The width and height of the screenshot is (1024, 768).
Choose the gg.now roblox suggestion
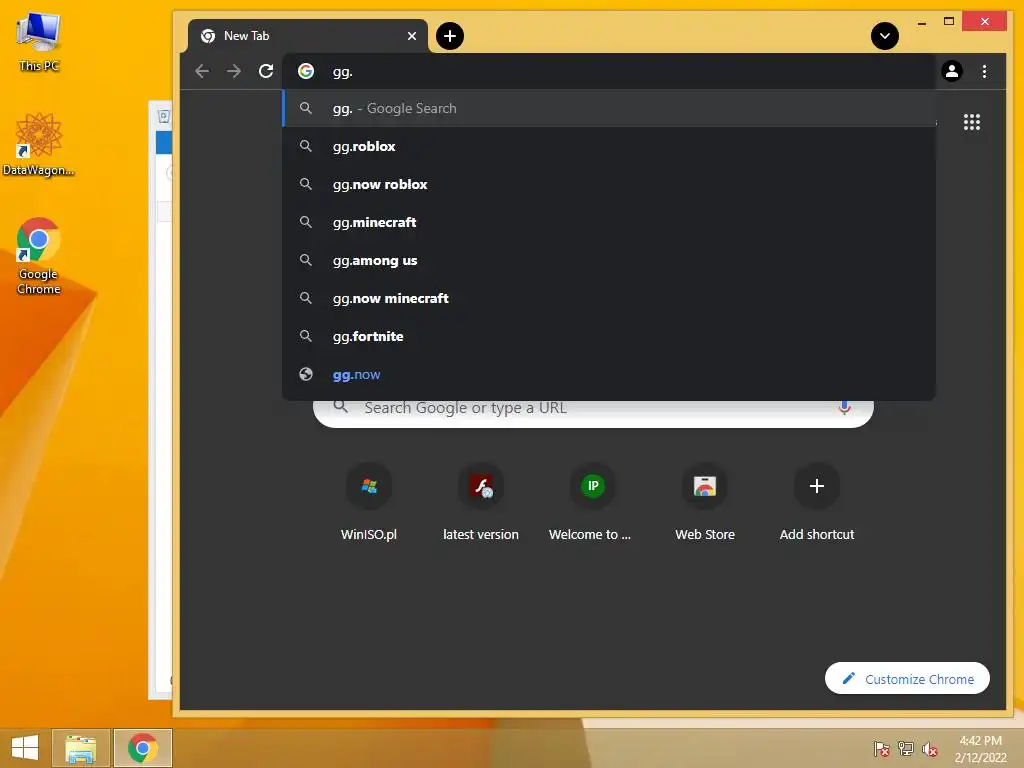[609, 184]
